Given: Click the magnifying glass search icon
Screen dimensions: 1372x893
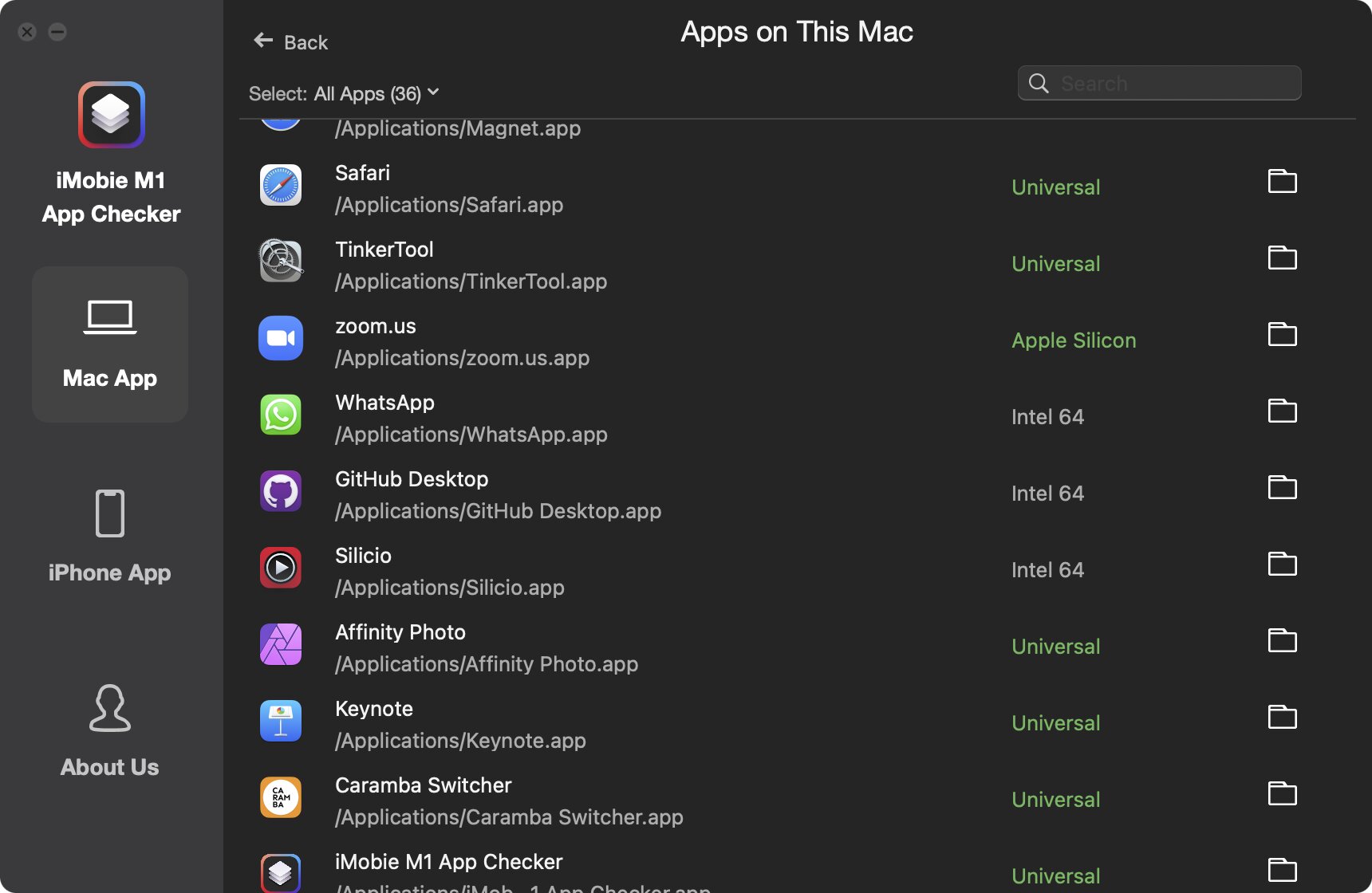Looking at the screenshot, I should coord(1039,84).
